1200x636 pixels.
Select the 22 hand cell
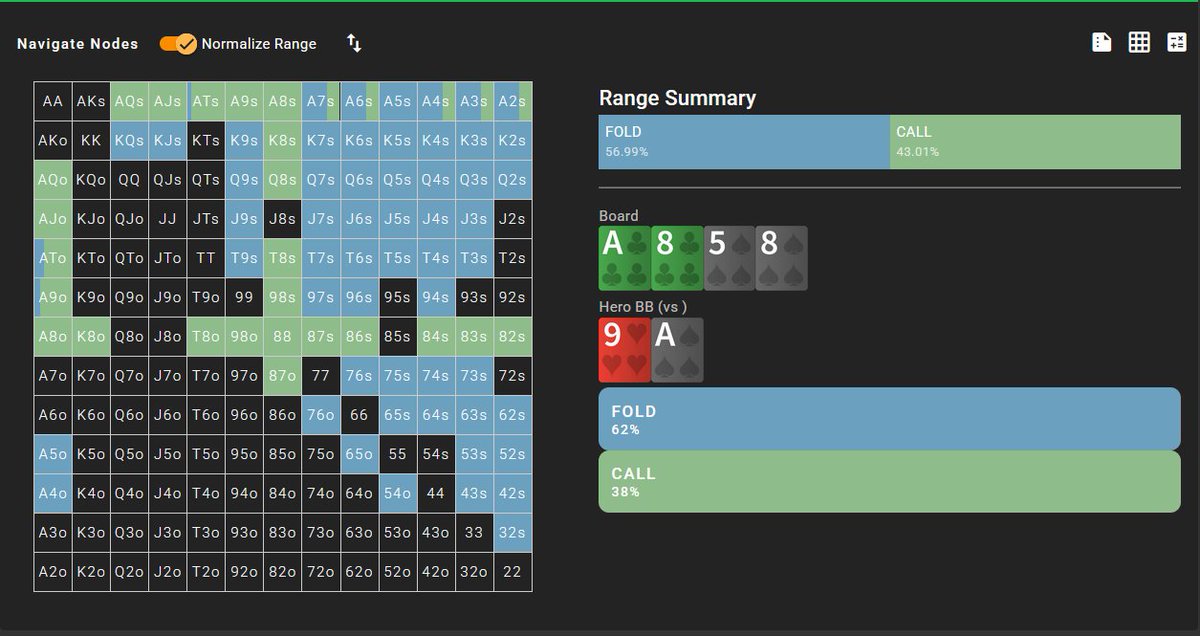pos(512,572)
